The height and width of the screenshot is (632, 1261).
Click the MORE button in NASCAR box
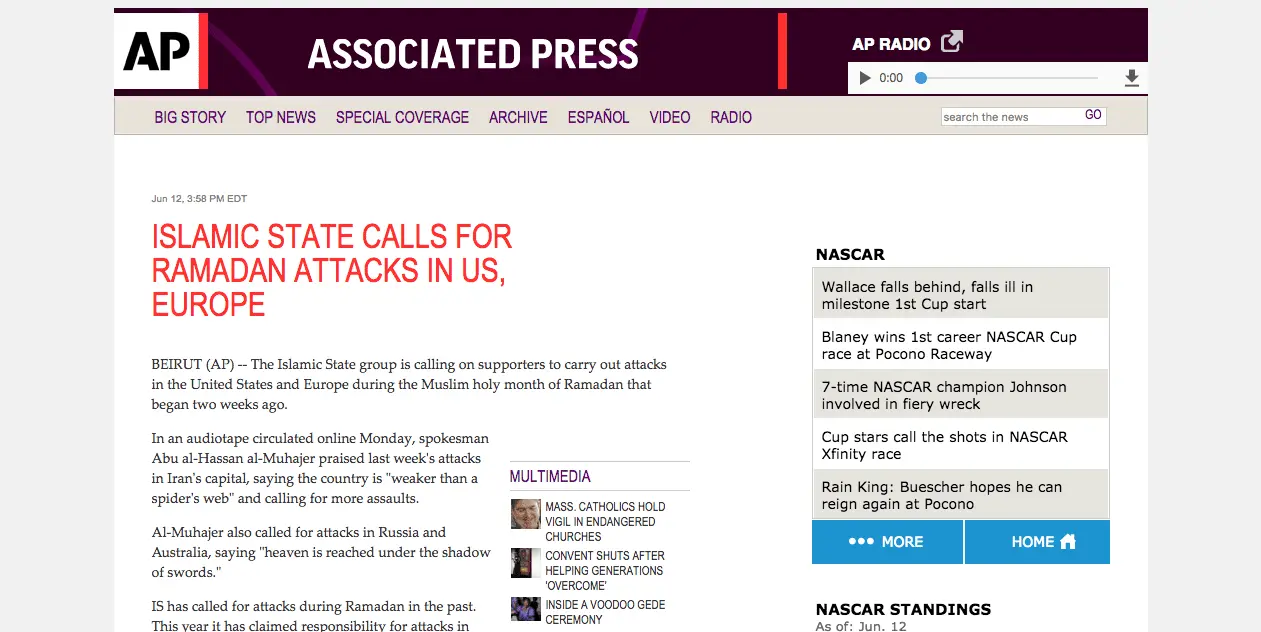click(x=887, y=542)
